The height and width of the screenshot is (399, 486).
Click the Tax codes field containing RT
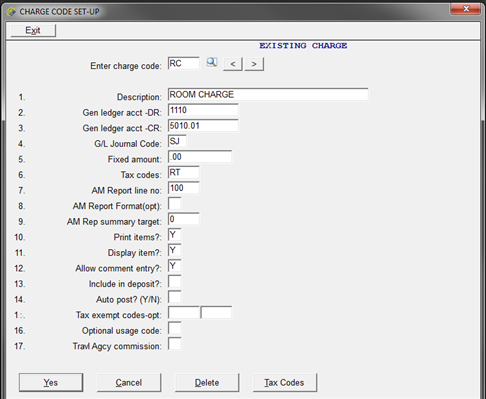coord(184,172)
